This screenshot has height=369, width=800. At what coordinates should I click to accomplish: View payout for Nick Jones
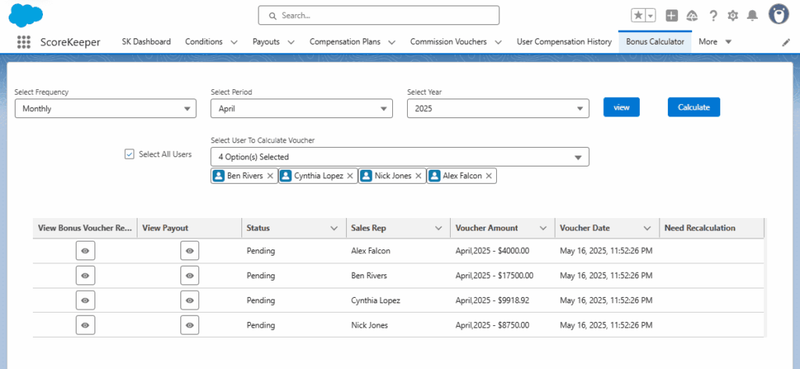tap(189, 325)
